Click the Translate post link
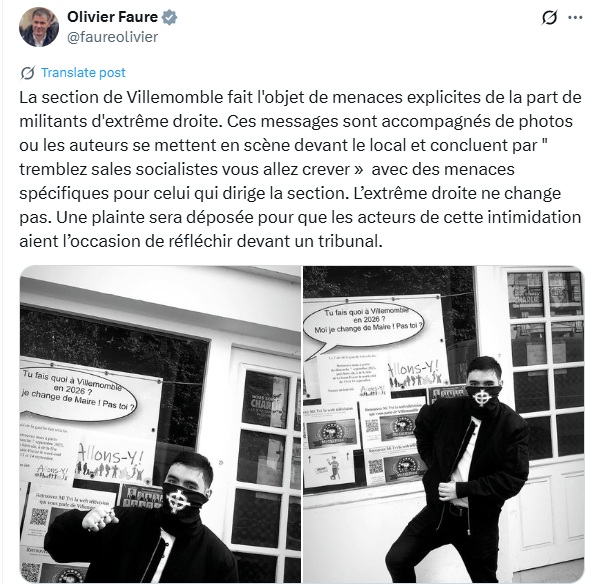This screenshot has width=600, height=584. 83,72
